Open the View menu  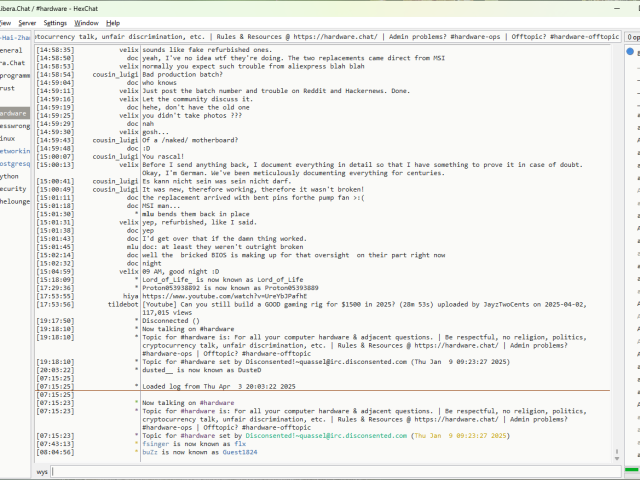4,22
